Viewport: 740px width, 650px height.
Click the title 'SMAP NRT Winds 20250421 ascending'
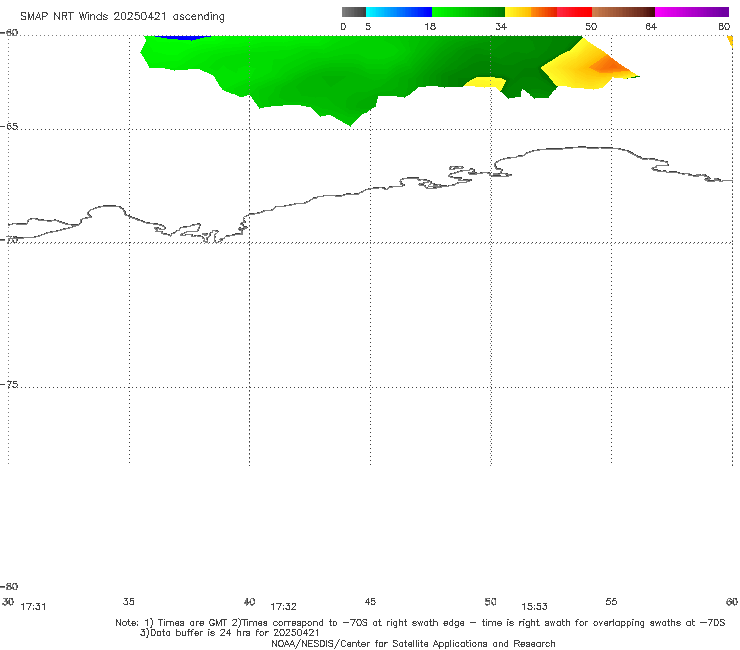pos(122,16)
